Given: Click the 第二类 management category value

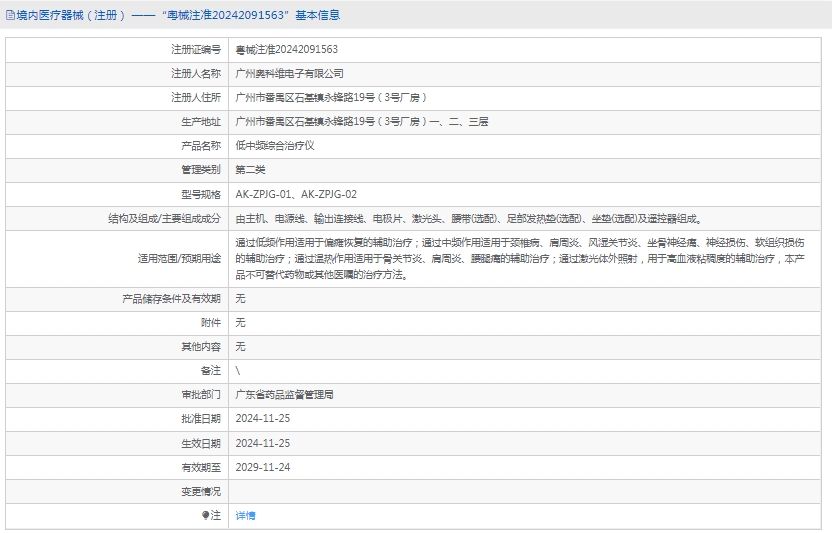Looking at the screenshot, I should (x=250, y=170).
